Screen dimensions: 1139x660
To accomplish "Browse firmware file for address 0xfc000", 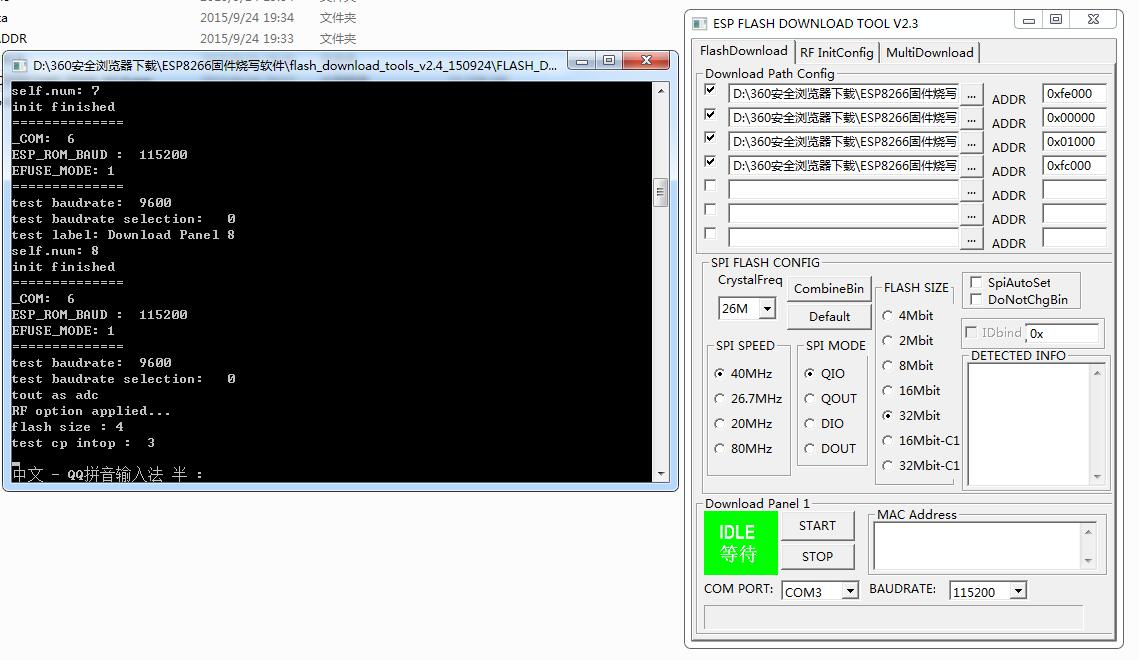I will pos(971,165).
